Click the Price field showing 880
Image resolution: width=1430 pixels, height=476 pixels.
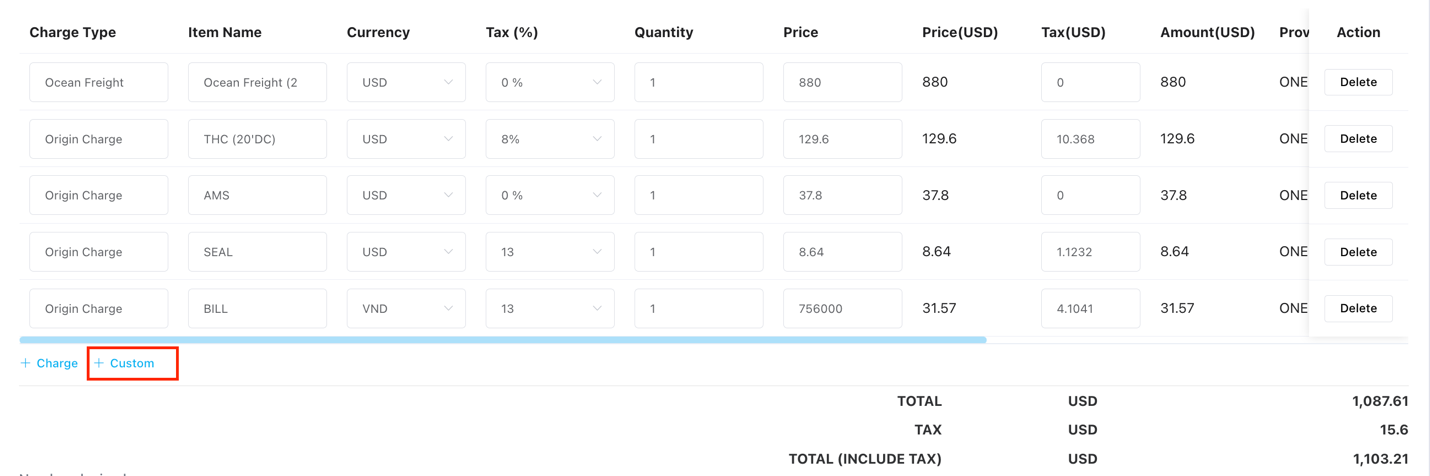pos(842,82)
